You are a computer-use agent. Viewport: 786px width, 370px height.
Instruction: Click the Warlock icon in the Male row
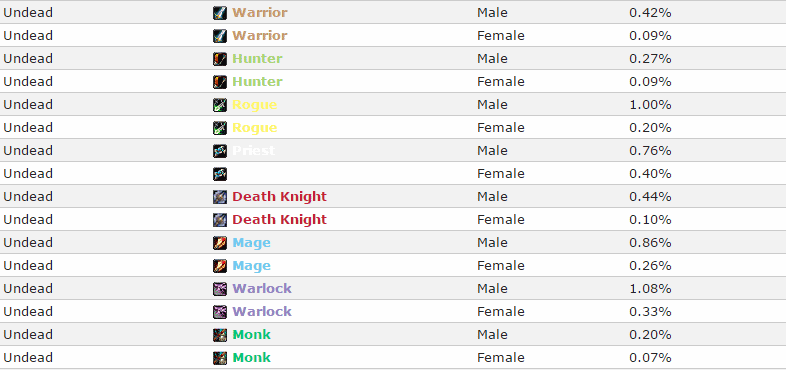[x=220, y=289]
